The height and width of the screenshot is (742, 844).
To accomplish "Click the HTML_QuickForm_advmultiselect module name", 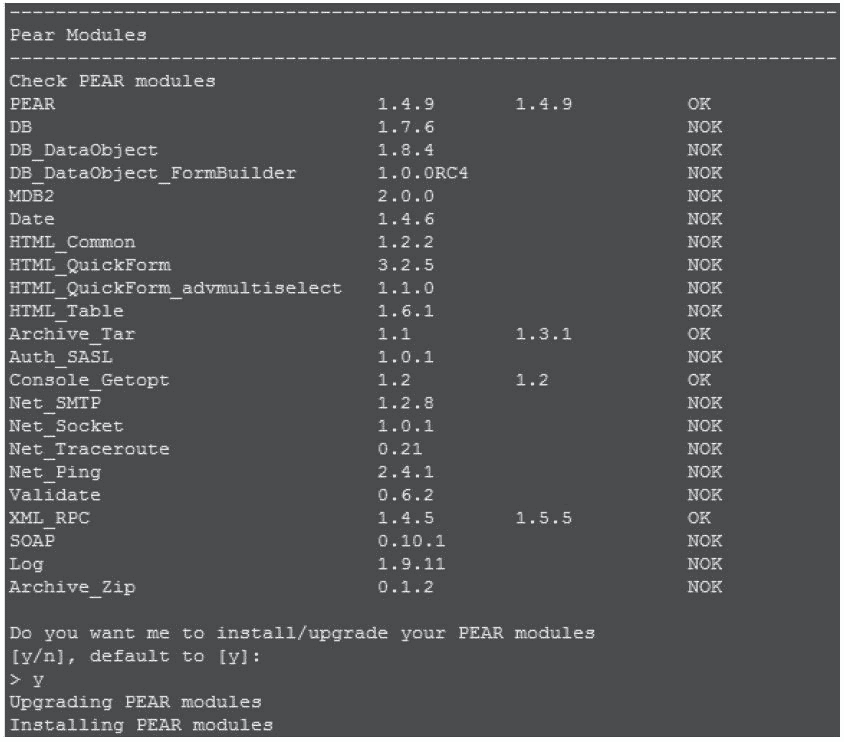I will [175, 288].
